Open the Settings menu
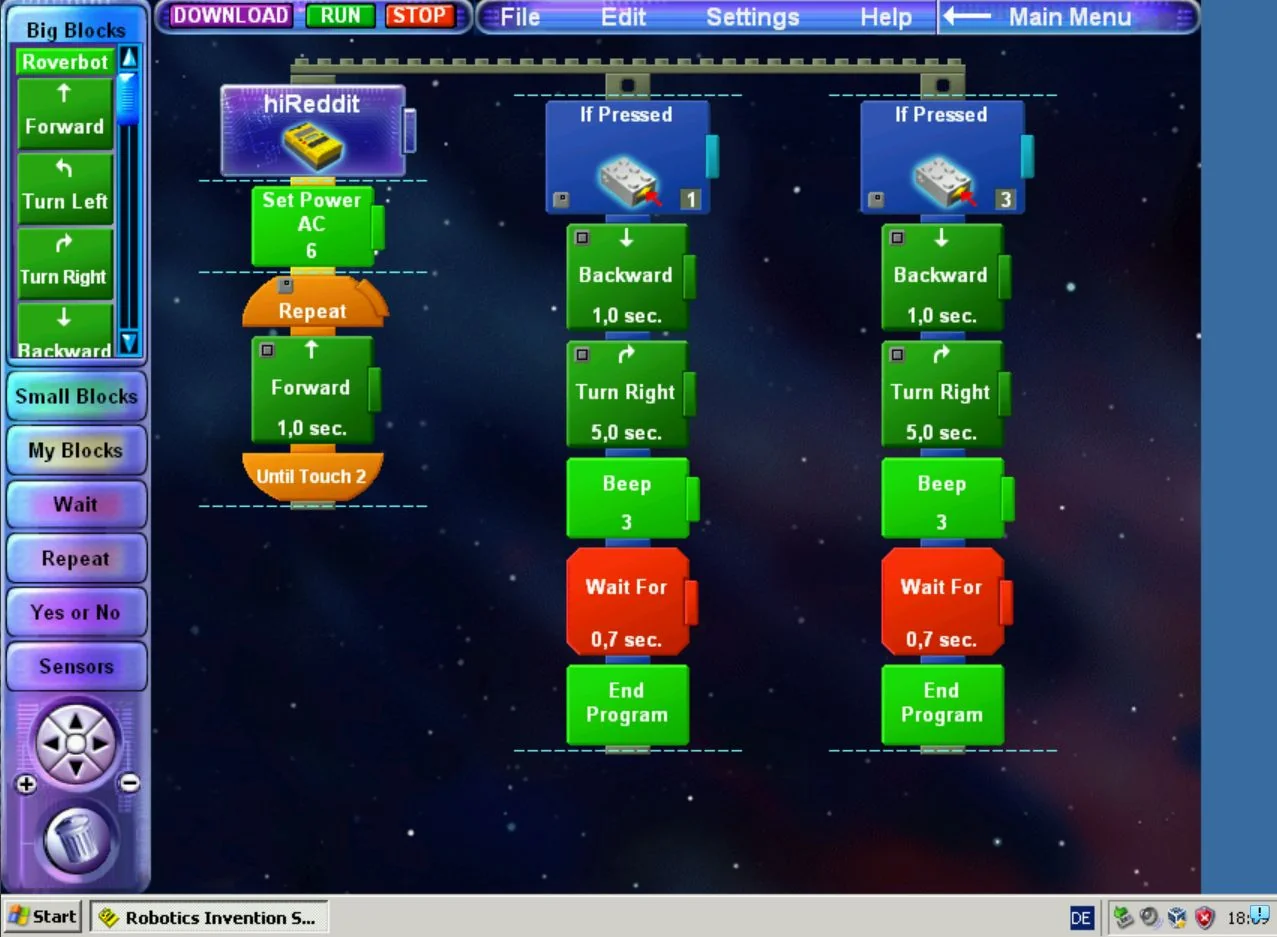Screen dimensions: 1277x937 click(752, 17)
